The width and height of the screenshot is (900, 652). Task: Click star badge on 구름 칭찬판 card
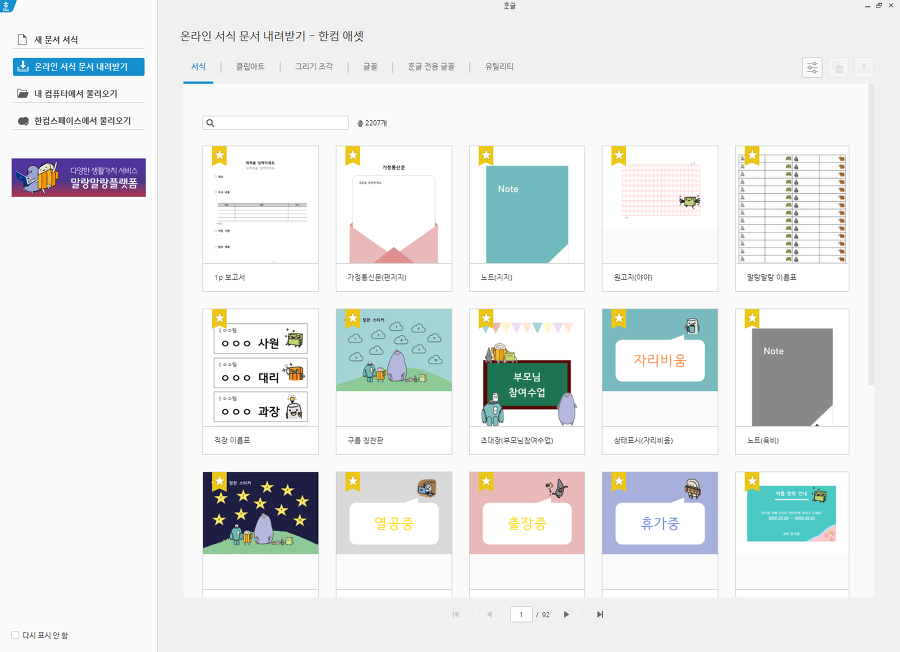pyautogui.click(x=352, y=318)
